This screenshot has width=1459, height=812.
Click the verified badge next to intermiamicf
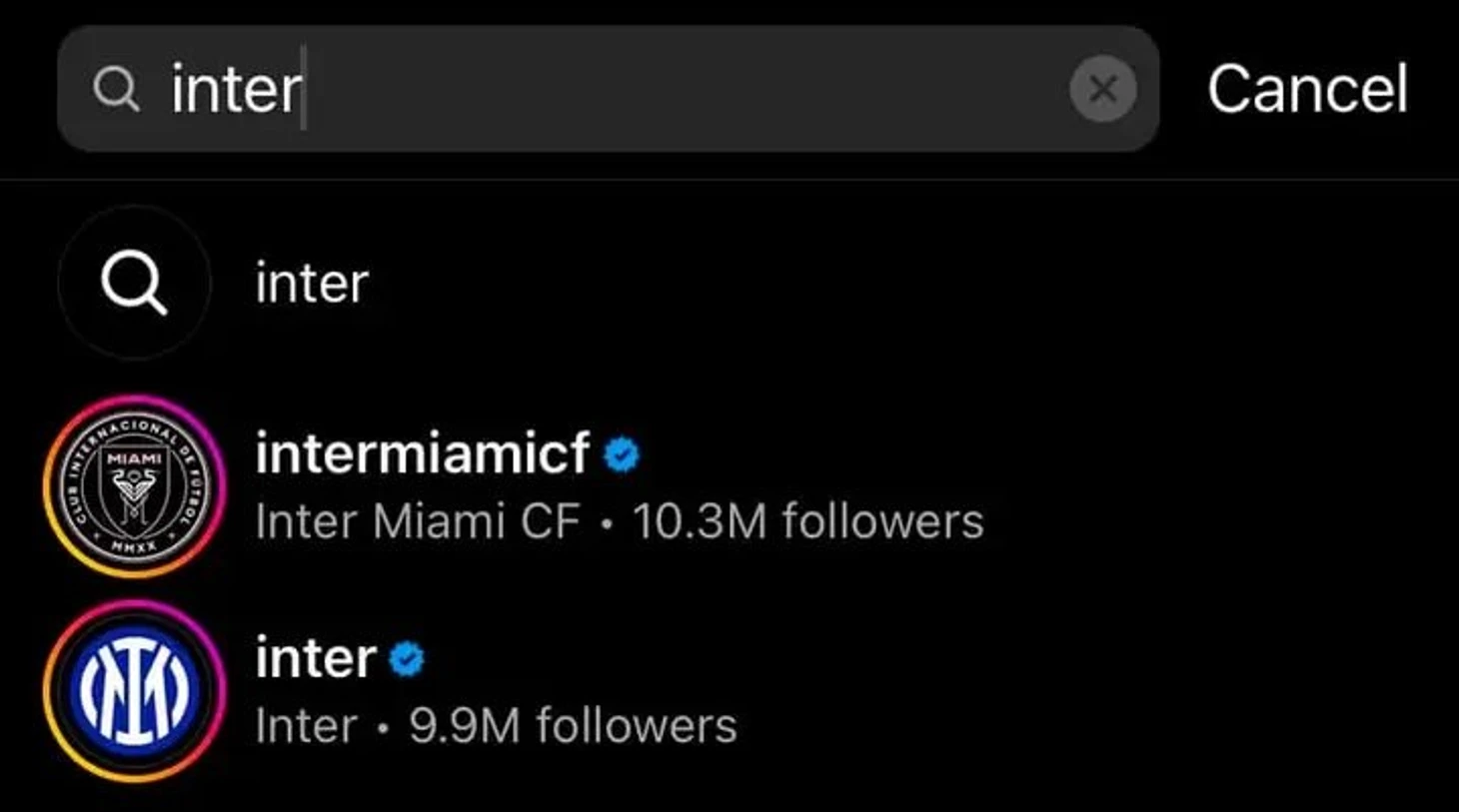click(621, 454)
